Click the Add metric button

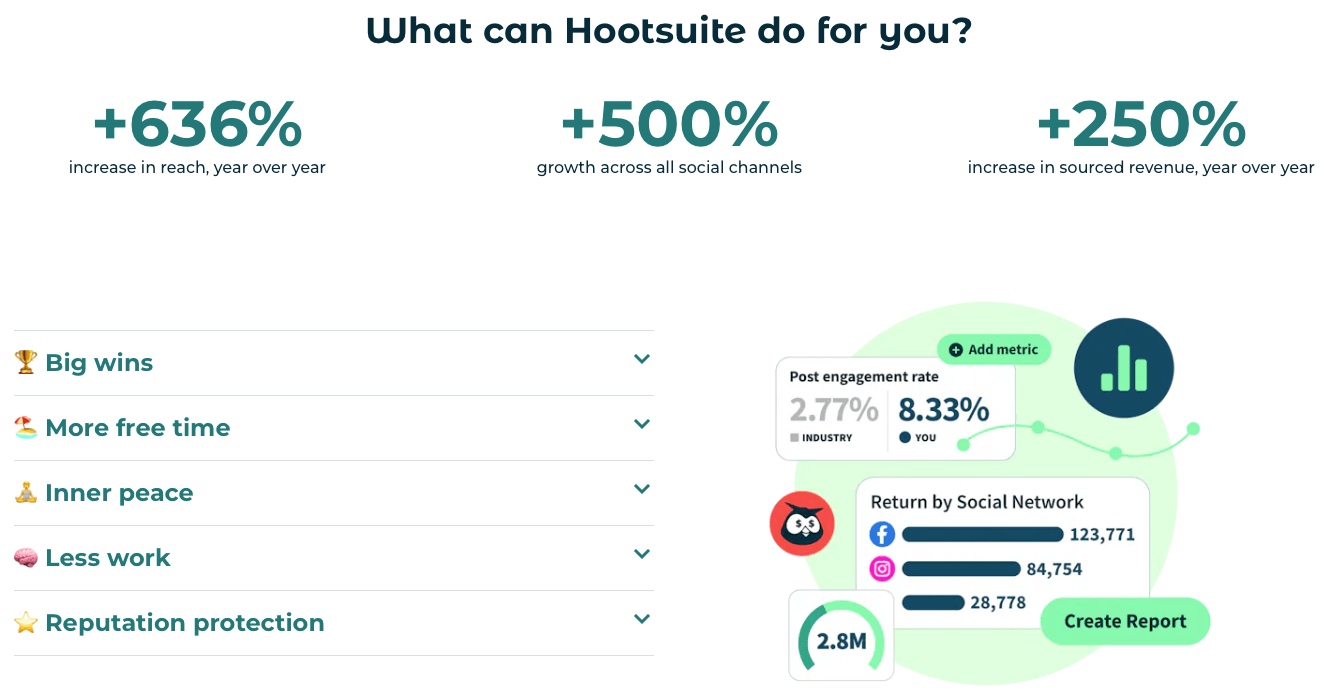(993, 349)
